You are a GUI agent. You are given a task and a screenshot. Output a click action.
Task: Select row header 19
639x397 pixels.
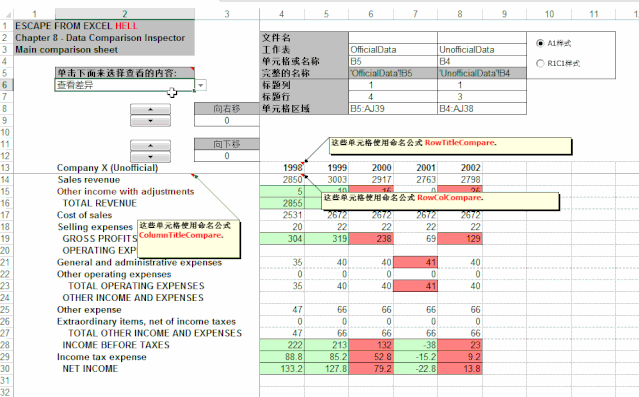tap(5, 238)
